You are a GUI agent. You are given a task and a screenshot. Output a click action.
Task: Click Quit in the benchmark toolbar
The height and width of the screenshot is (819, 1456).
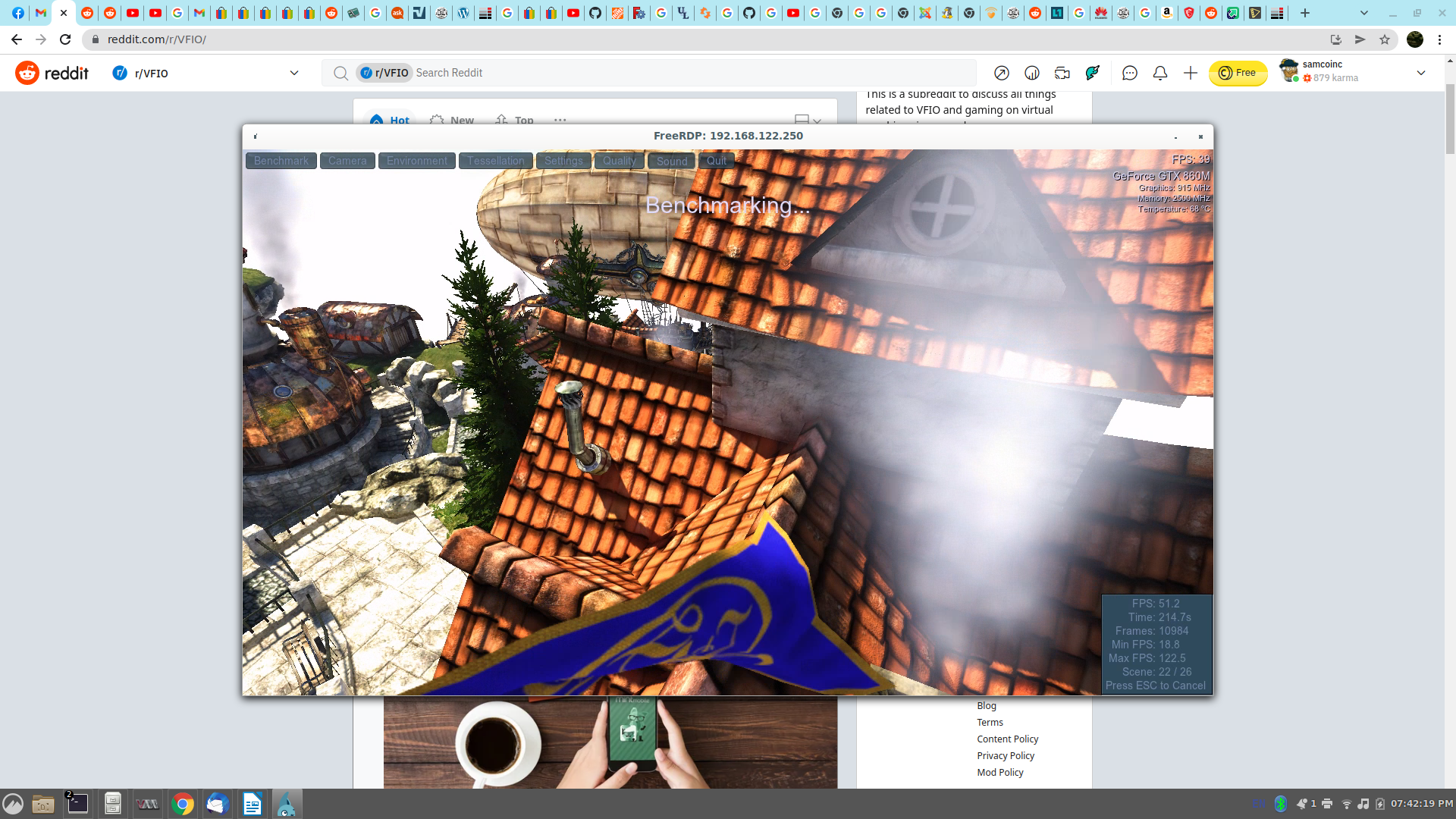pos(717,161)
